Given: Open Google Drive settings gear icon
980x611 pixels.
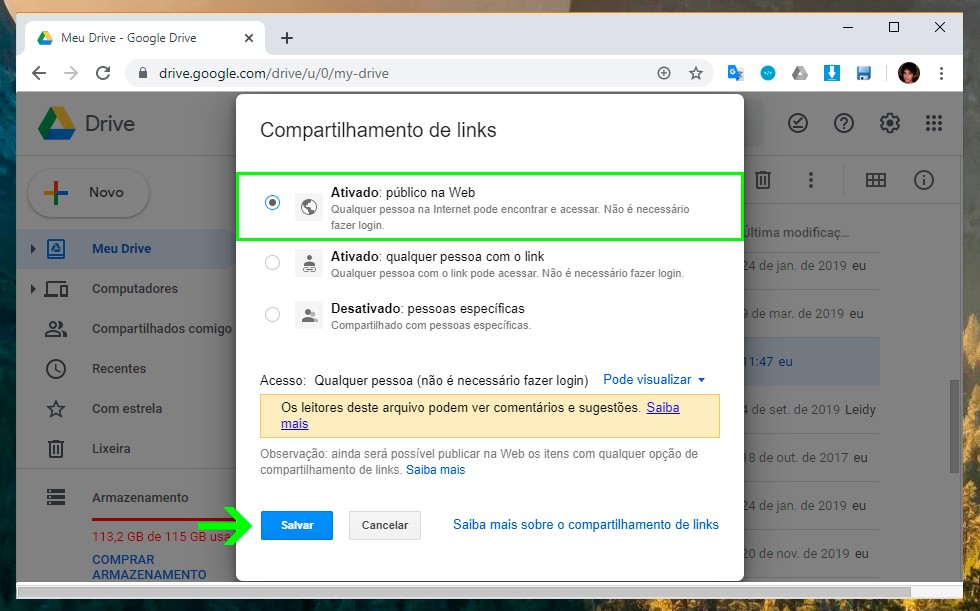Looking at the screenshot, I should point(889,123).
